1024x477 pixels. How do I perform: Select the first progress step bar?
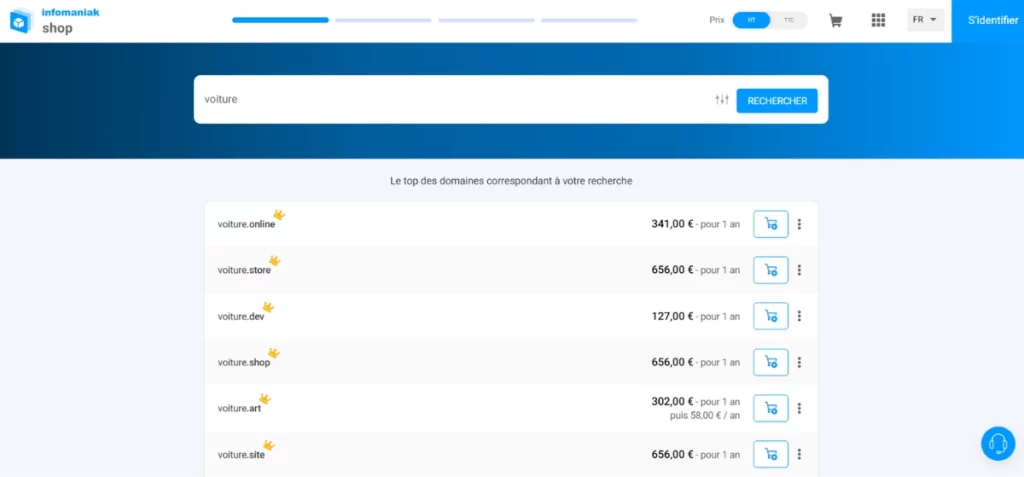(280, 20)
